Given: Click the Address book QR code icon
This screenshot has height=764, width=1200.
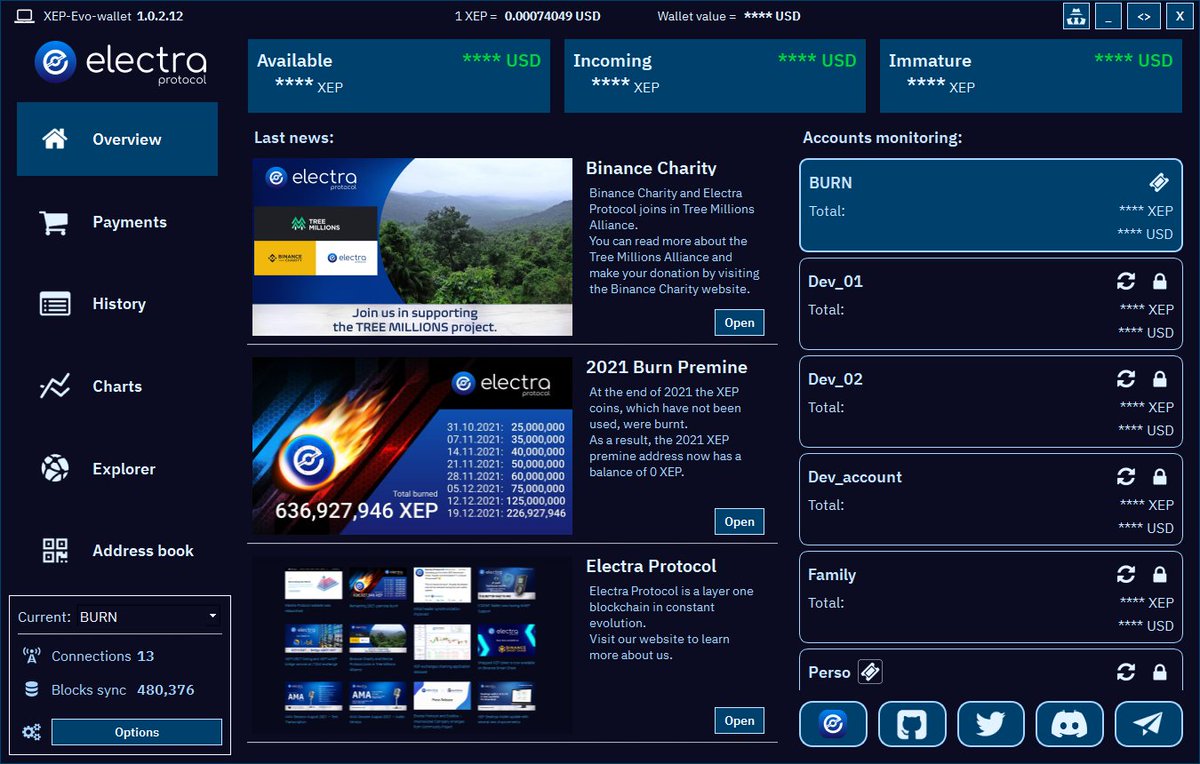Looking at the screenshot, I should click(x=54, y=550).
